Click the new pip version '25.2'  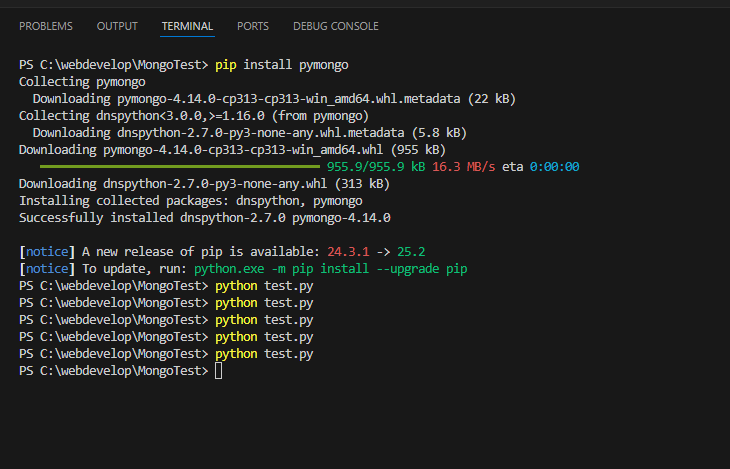(411, 252)
